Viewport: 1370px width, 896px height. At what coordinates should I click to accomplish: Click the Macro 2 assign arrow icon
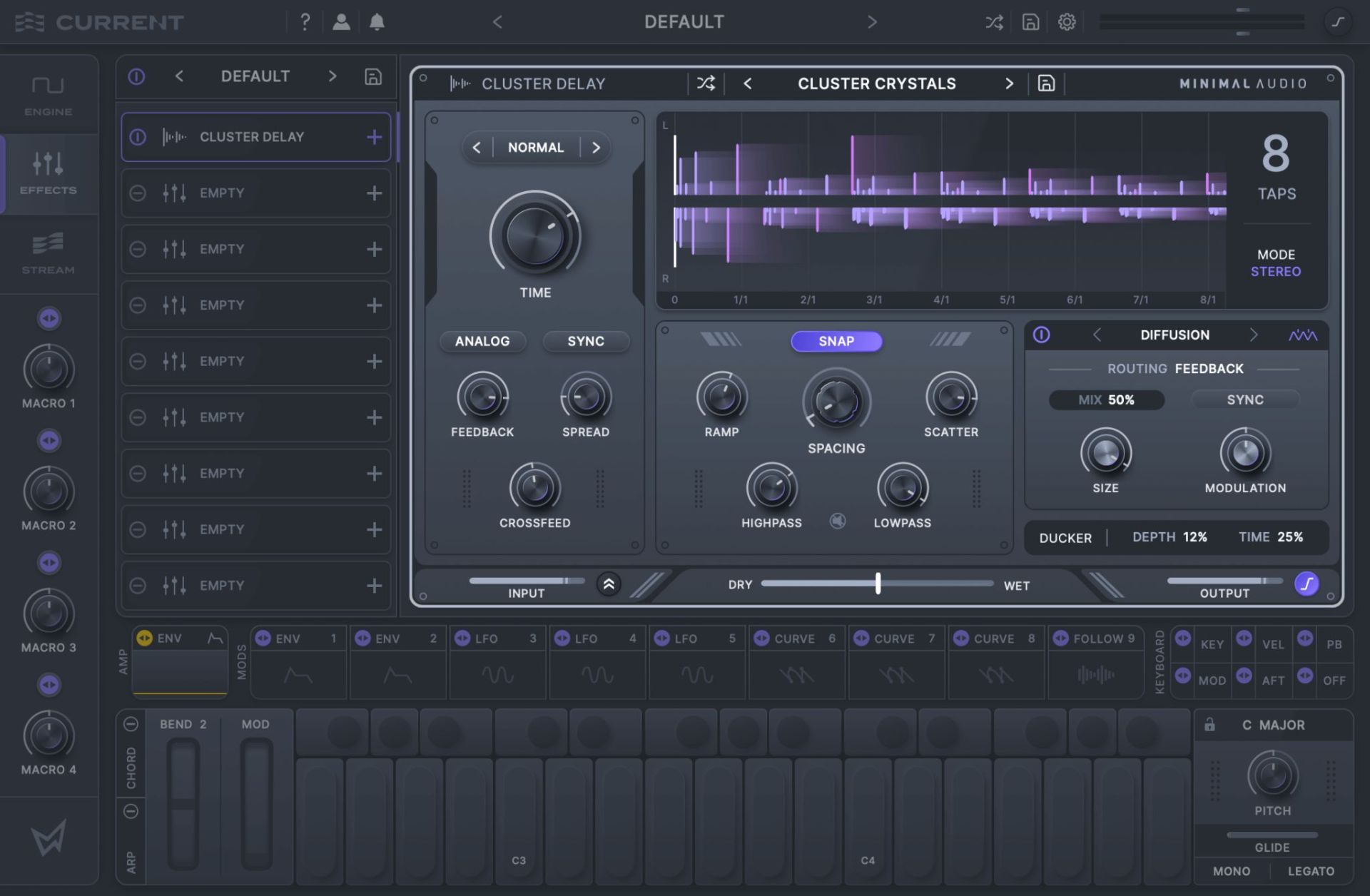(x=49, y=441)
